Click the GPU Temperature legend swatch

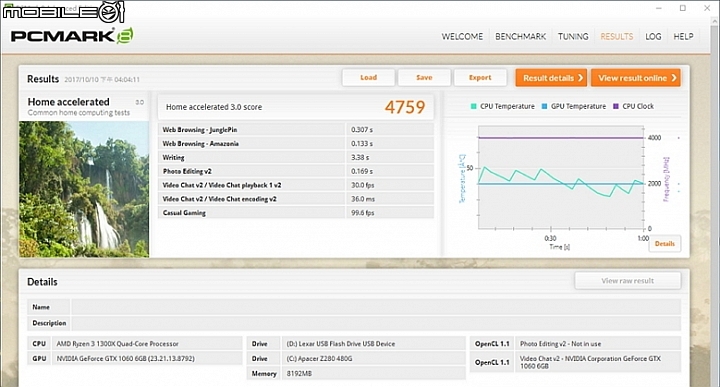545,106
